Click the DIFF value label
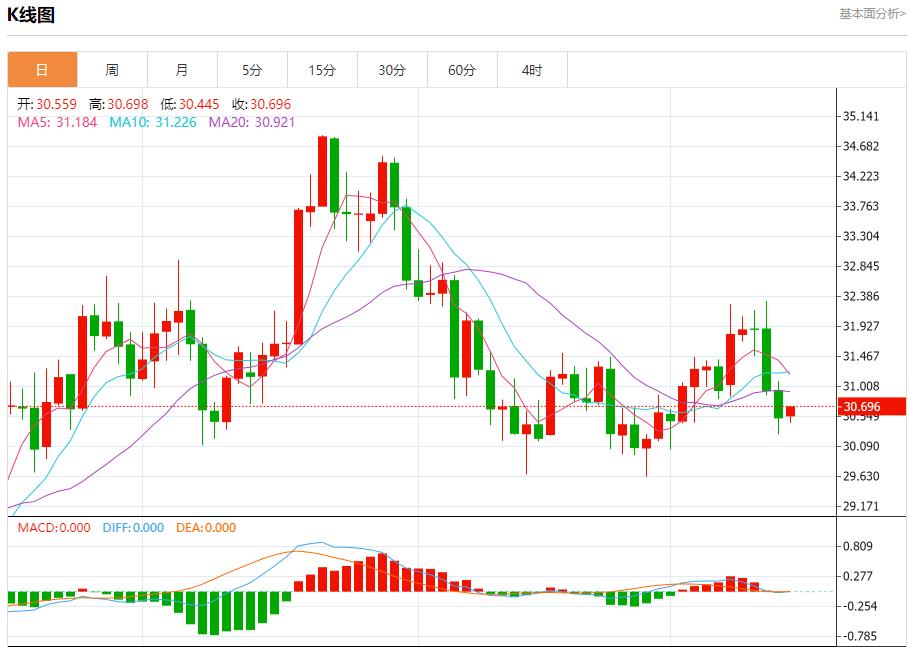 133,528
